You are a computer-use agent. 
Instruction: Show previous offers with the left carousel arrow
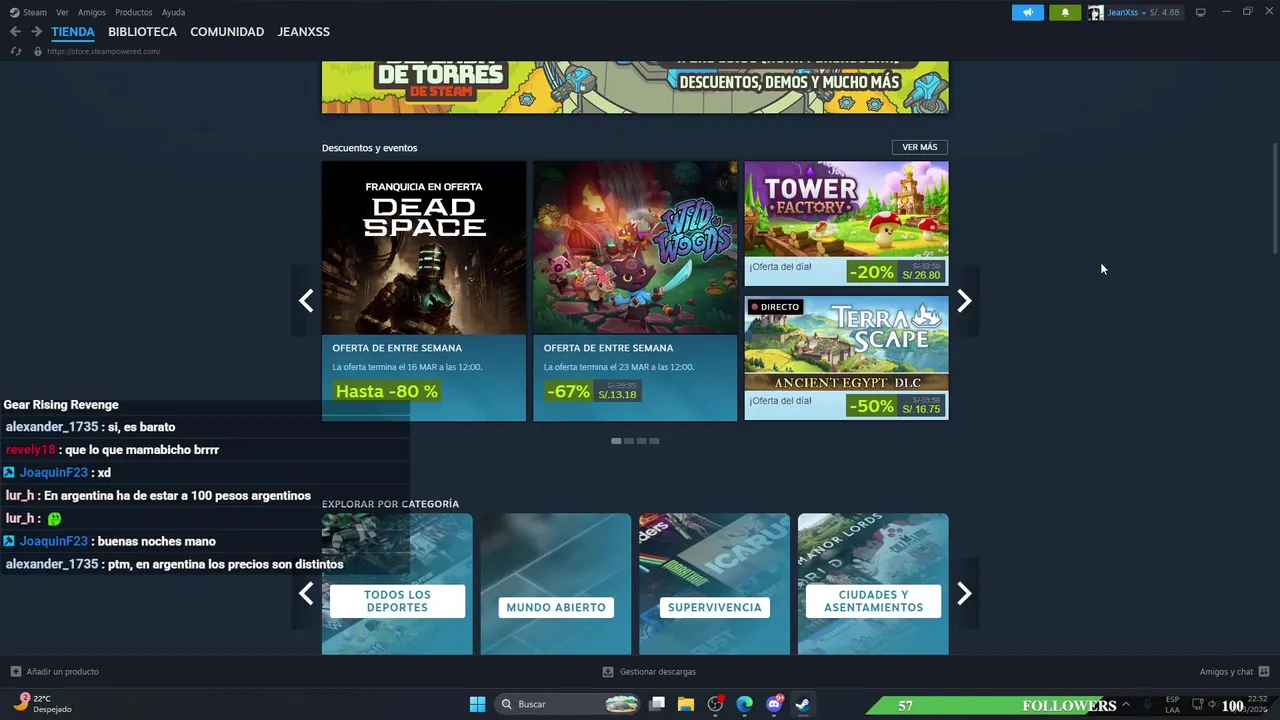(x=306, y=300)
